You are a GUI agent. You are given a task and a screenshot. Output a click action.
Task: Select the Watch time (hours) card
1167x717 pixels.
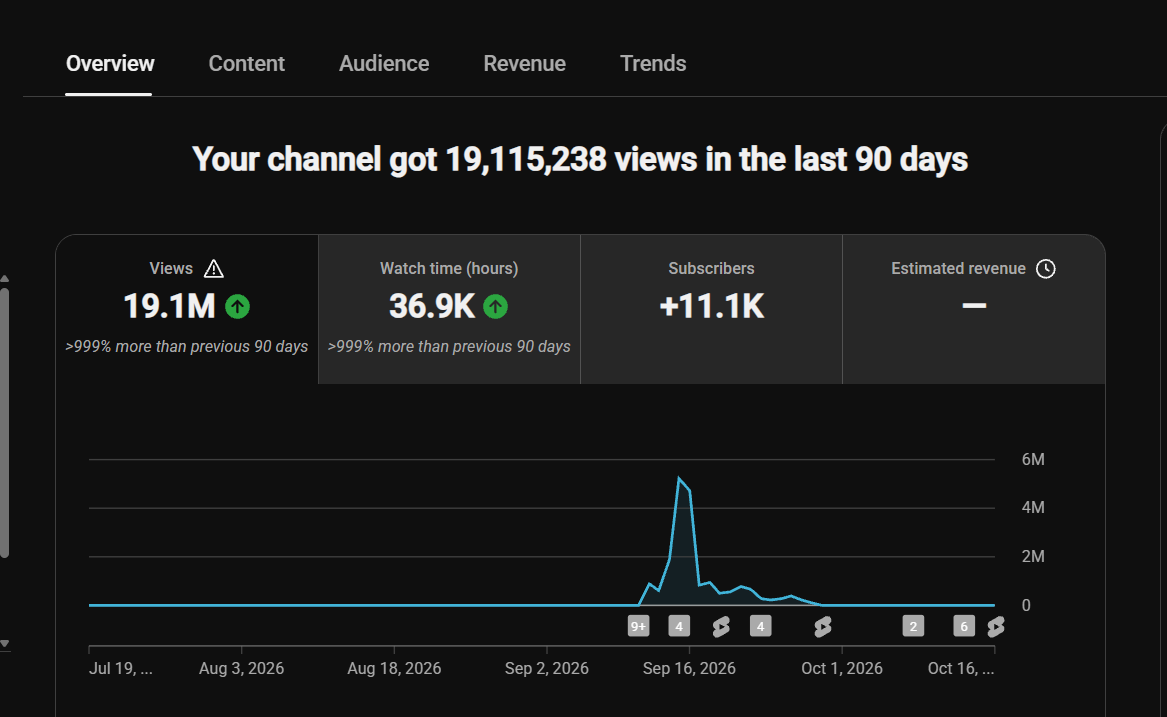click(450, 310)
